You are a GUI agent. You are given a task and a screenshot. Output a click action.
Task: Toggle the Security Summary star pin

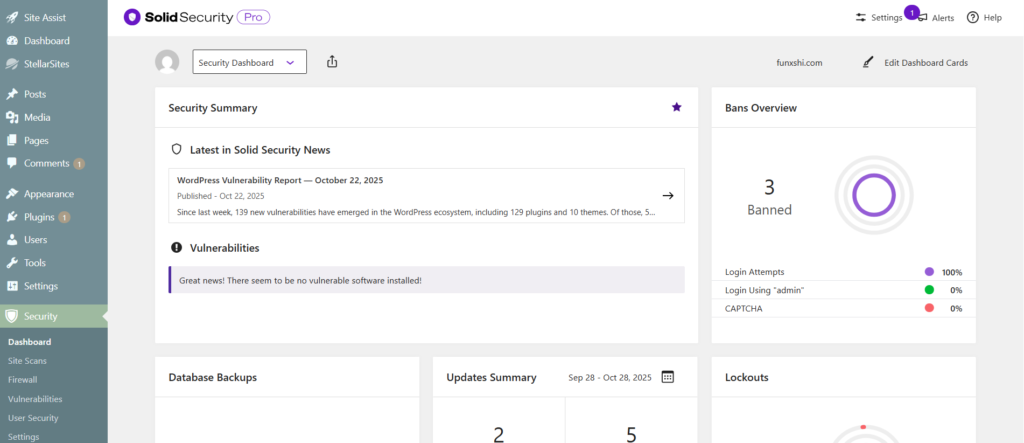click(x=676, y=107)
